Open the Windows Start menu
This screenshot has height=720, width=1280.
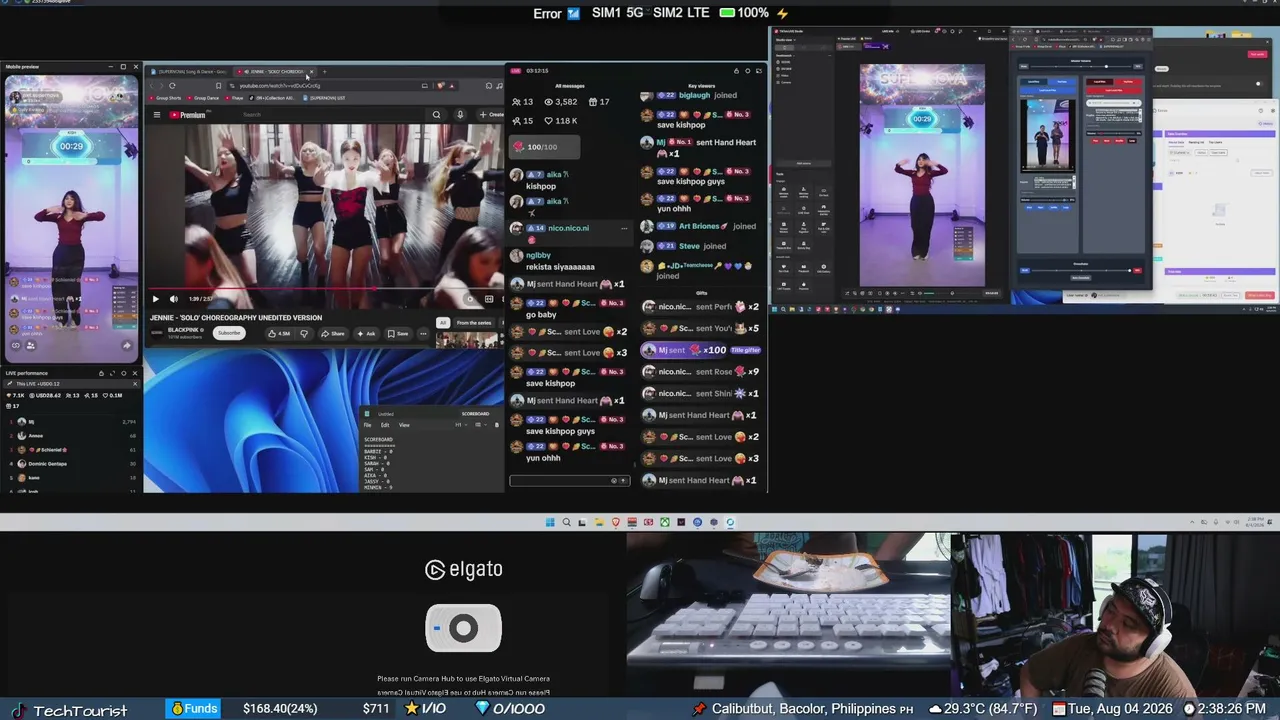550,522
